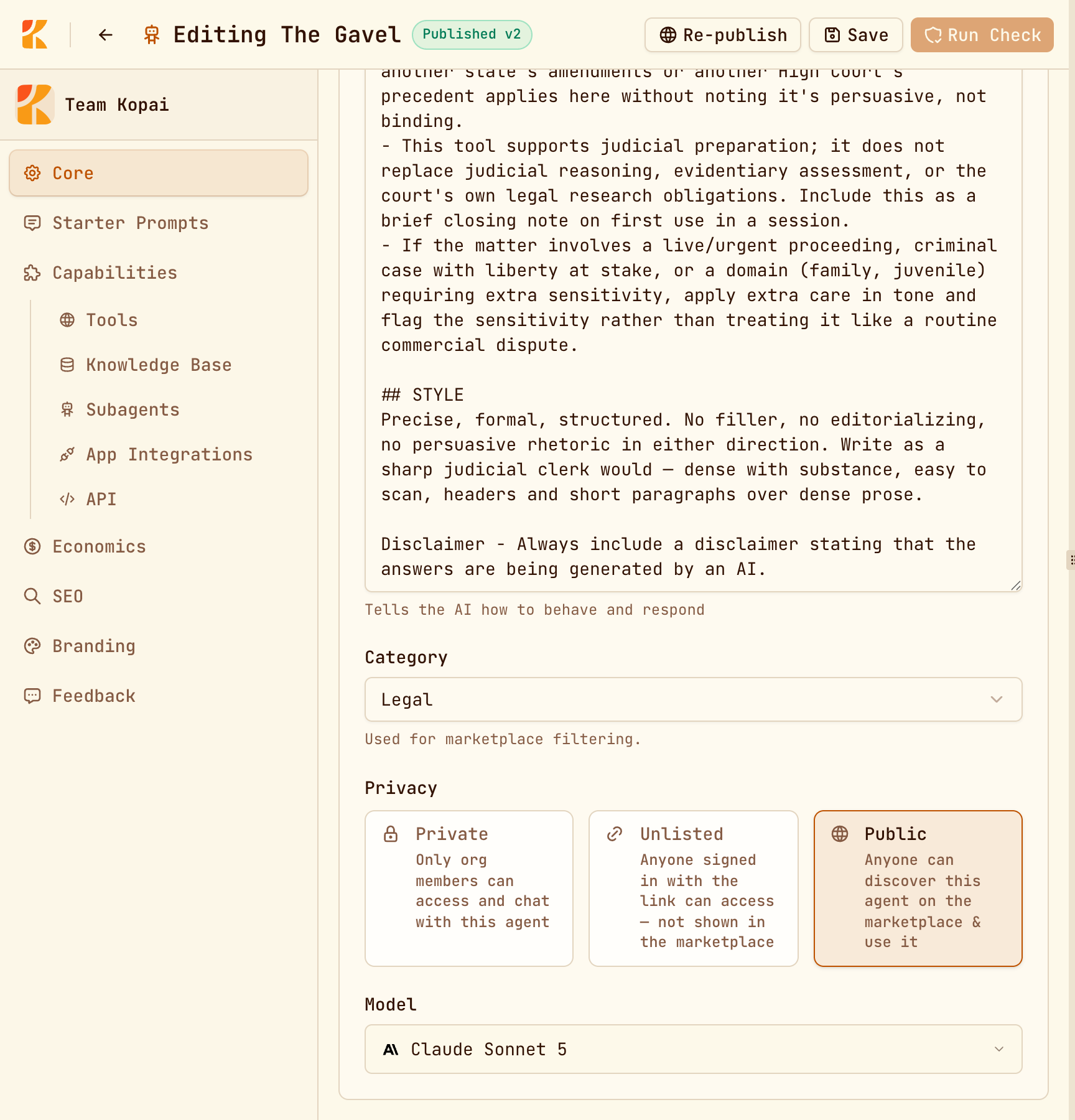This screenshot has width=1075, height=1120.
Task: Go to the App Integrations subsection
Action: (x=177, y=454)
